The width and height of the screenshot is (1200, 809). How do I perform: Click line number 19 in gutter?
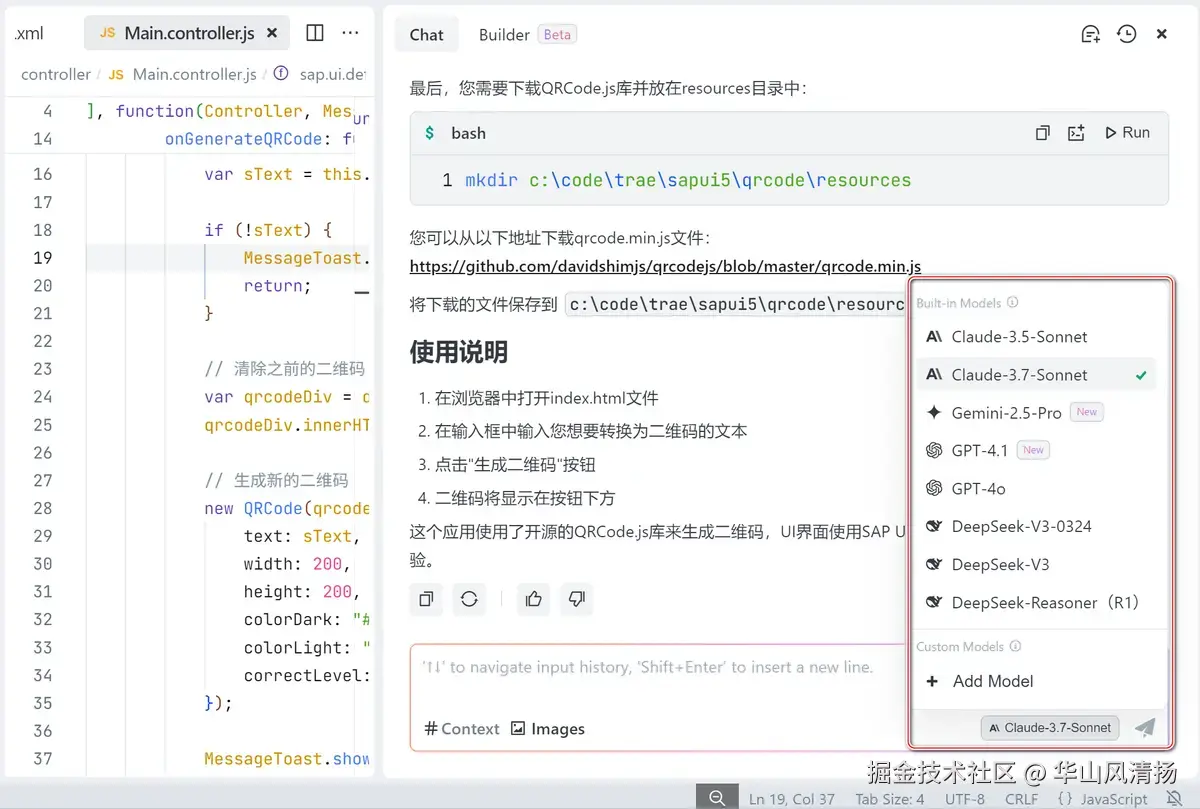(x=42, y=258)
